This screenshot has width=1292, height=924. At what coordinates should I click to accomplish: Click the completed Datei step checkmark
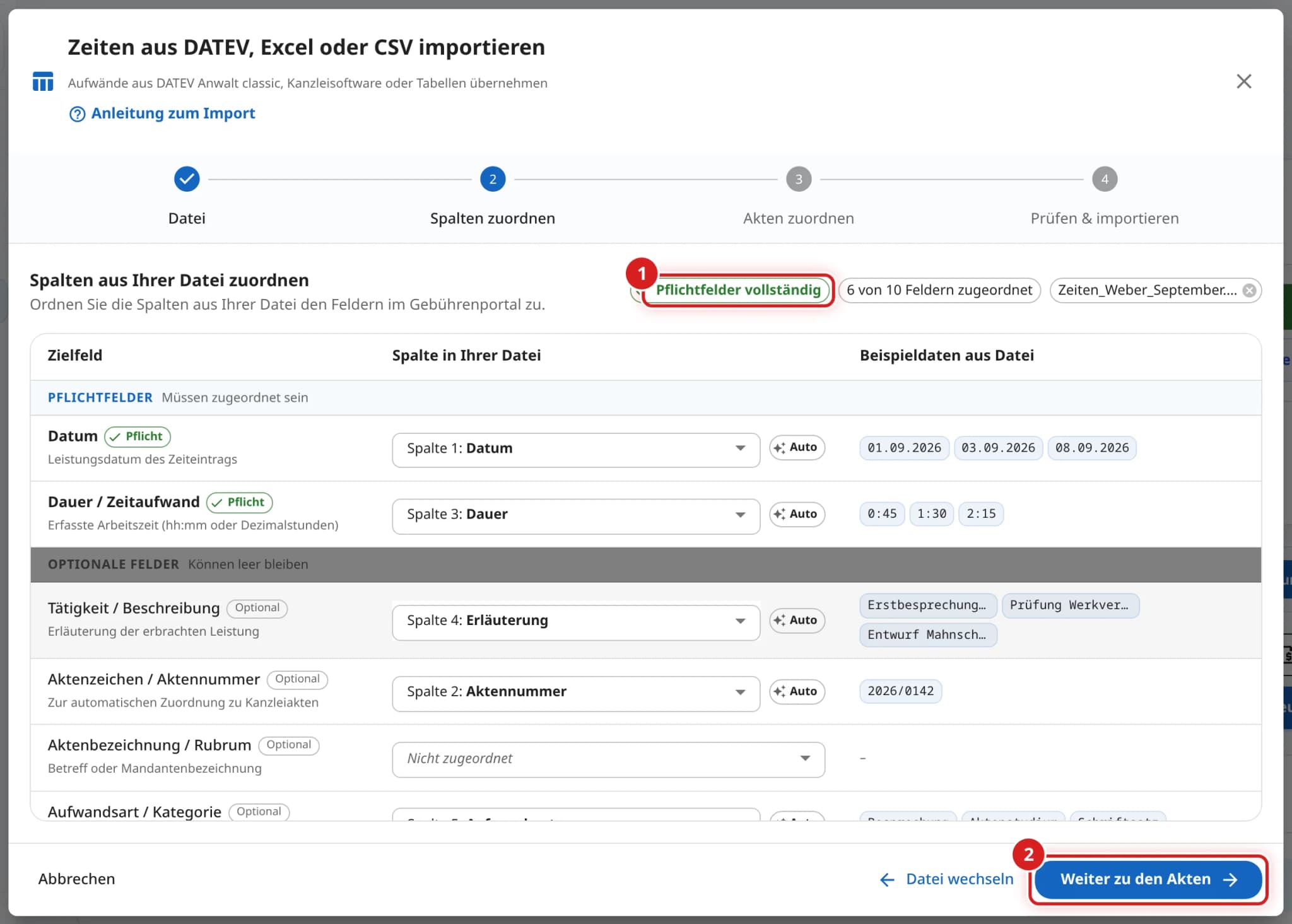(x=187, y=179)
